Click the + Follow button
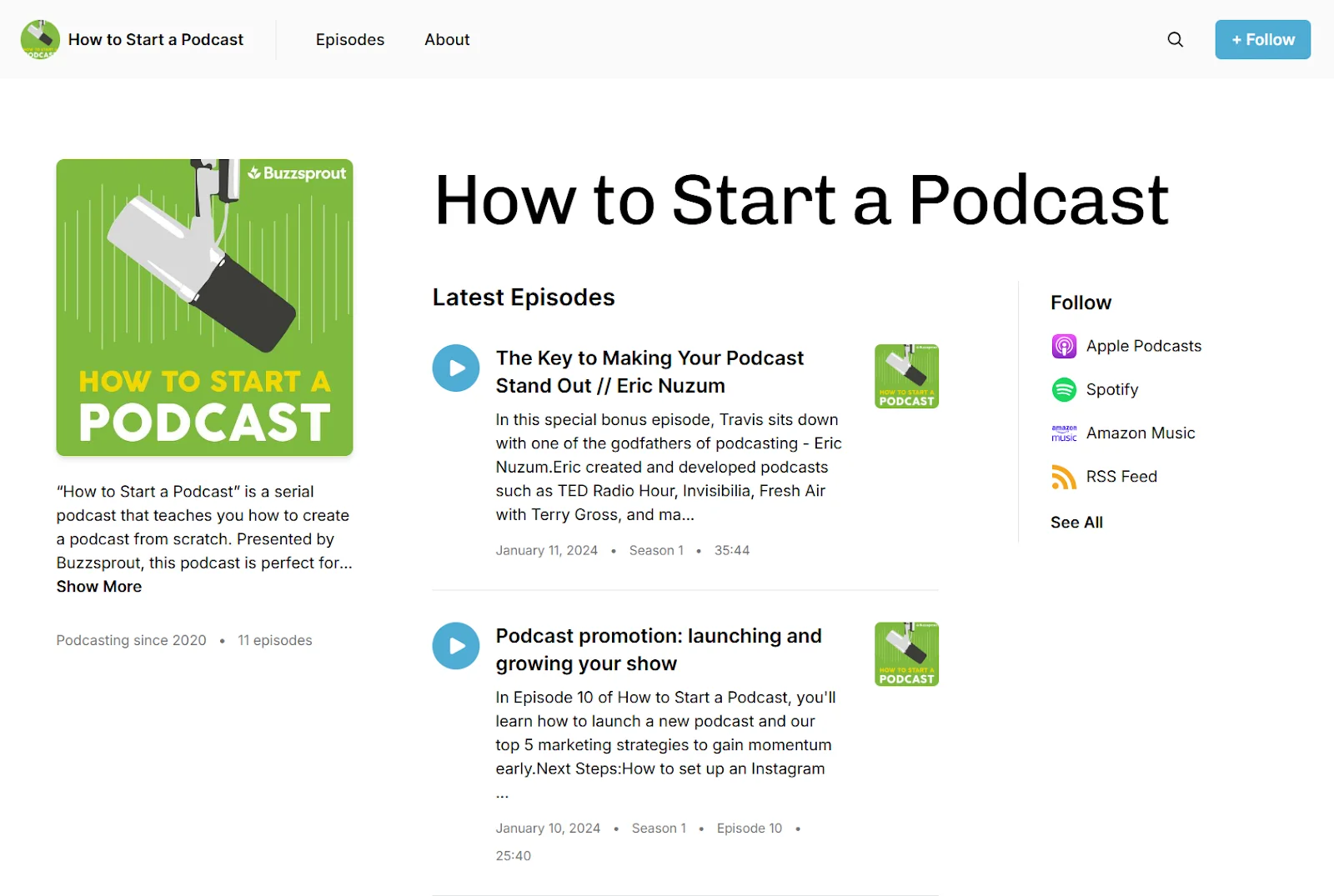Image resolution: width=1334 pixels, height=896 pixels. (x=1262, y=39)
